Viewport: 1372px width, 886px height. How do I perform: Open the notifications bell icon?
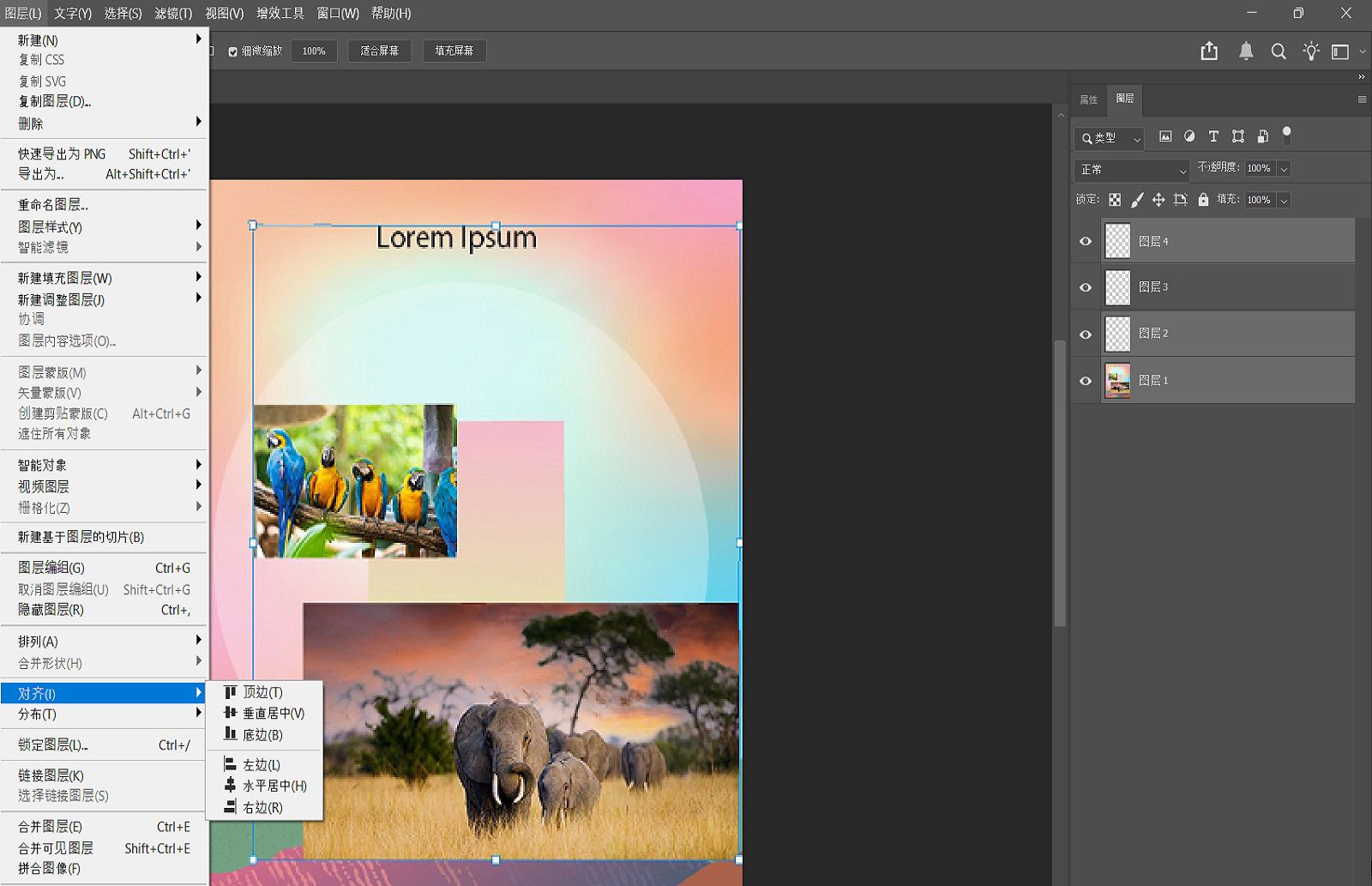point(1246,51)
